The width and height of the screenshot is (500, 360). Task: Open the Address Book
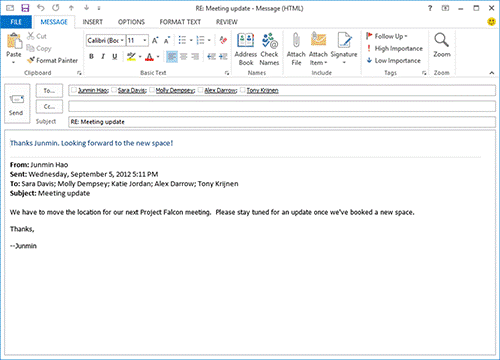(246, 49)
